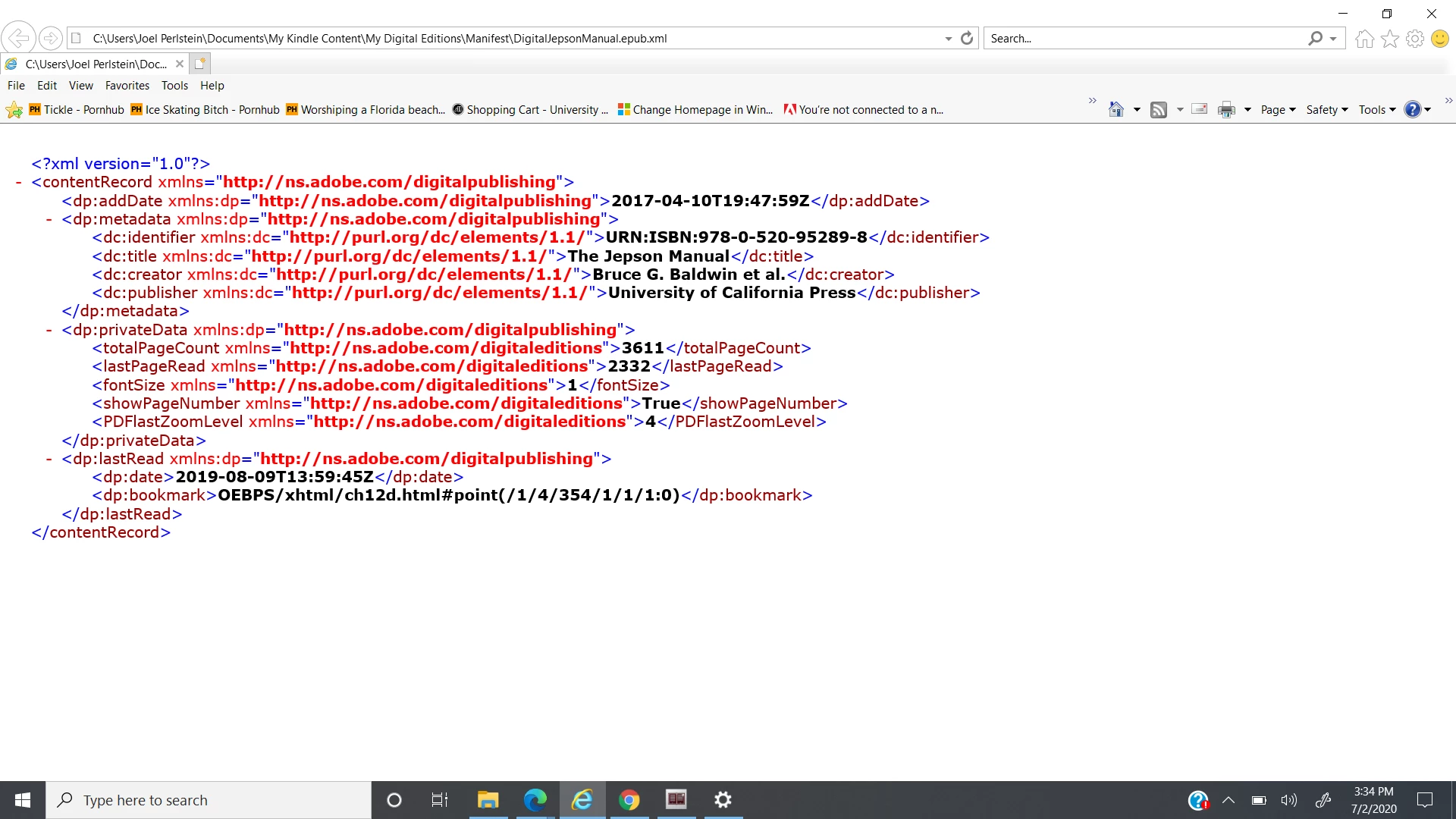1456x819 pixels.
Task: Collapse the dp:metadata XML node
Action: pyautogui.click(x=49, y=220)
